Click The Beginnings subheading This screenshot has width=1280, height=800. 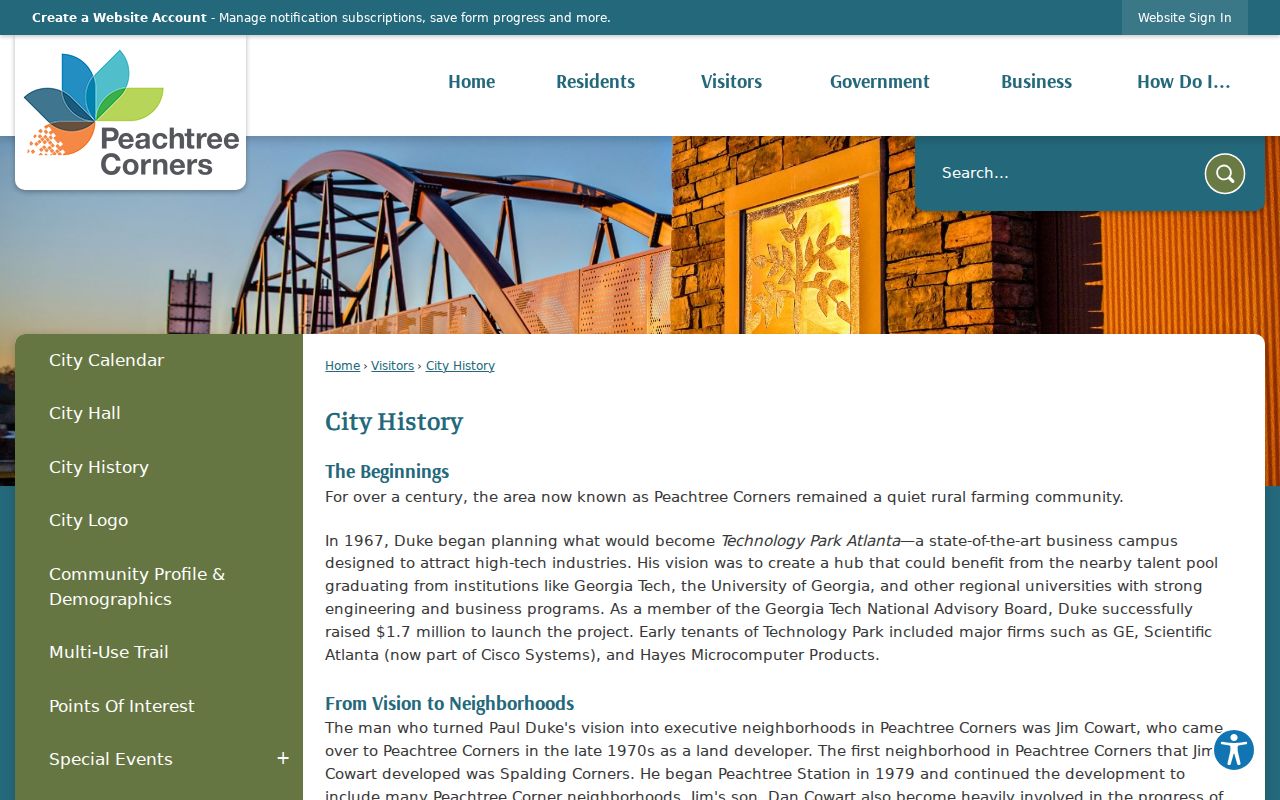[x=387, y=472]
